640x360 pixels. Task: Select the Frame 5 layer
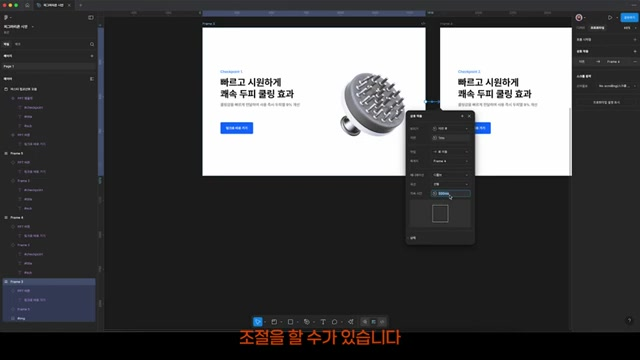[17, 153]
